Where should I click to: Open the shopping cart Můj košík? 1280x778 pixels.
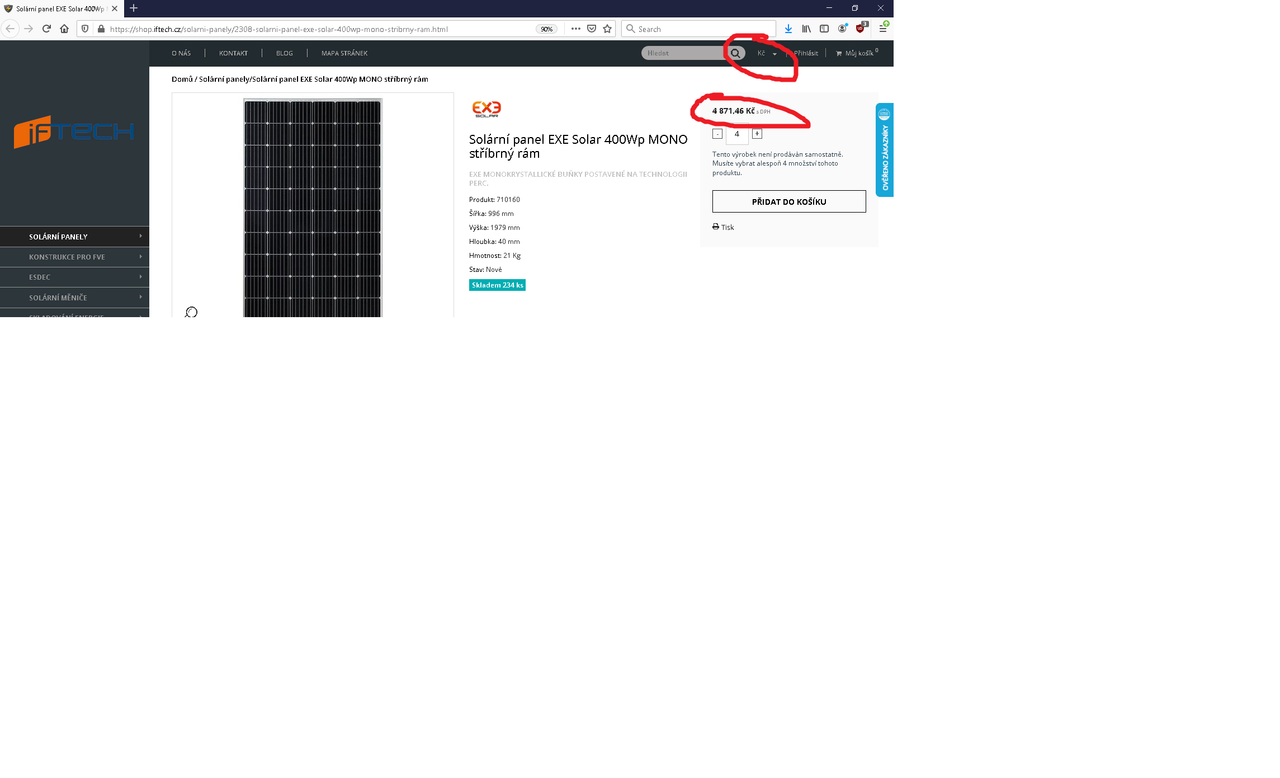tap(857, 53)
